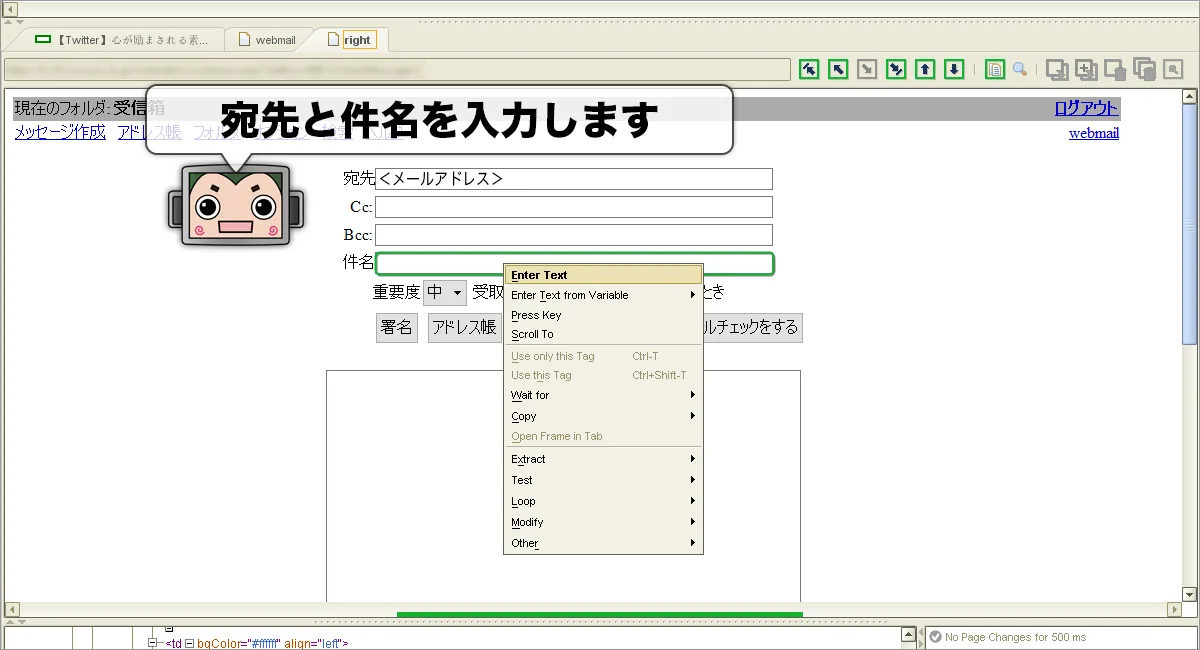
Task: Click the window with arrow icon
Action: pos(1056,69)
